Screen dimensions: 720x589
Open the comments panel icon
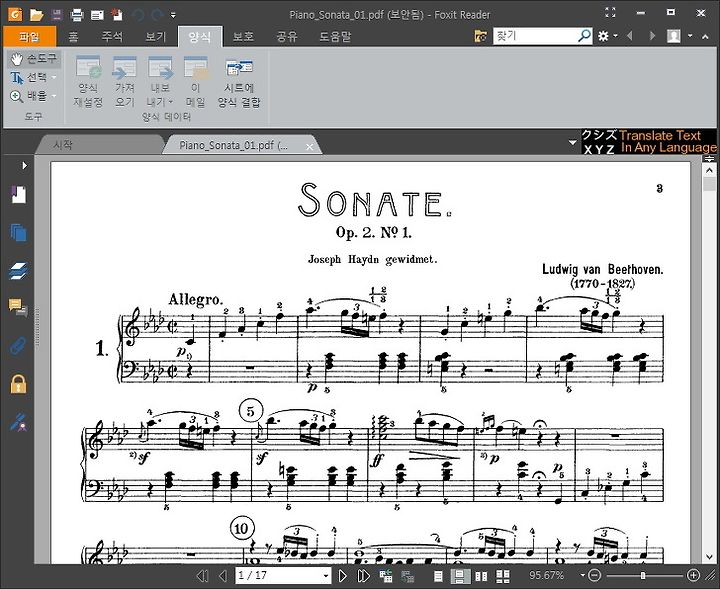click(x=18, y=307)
